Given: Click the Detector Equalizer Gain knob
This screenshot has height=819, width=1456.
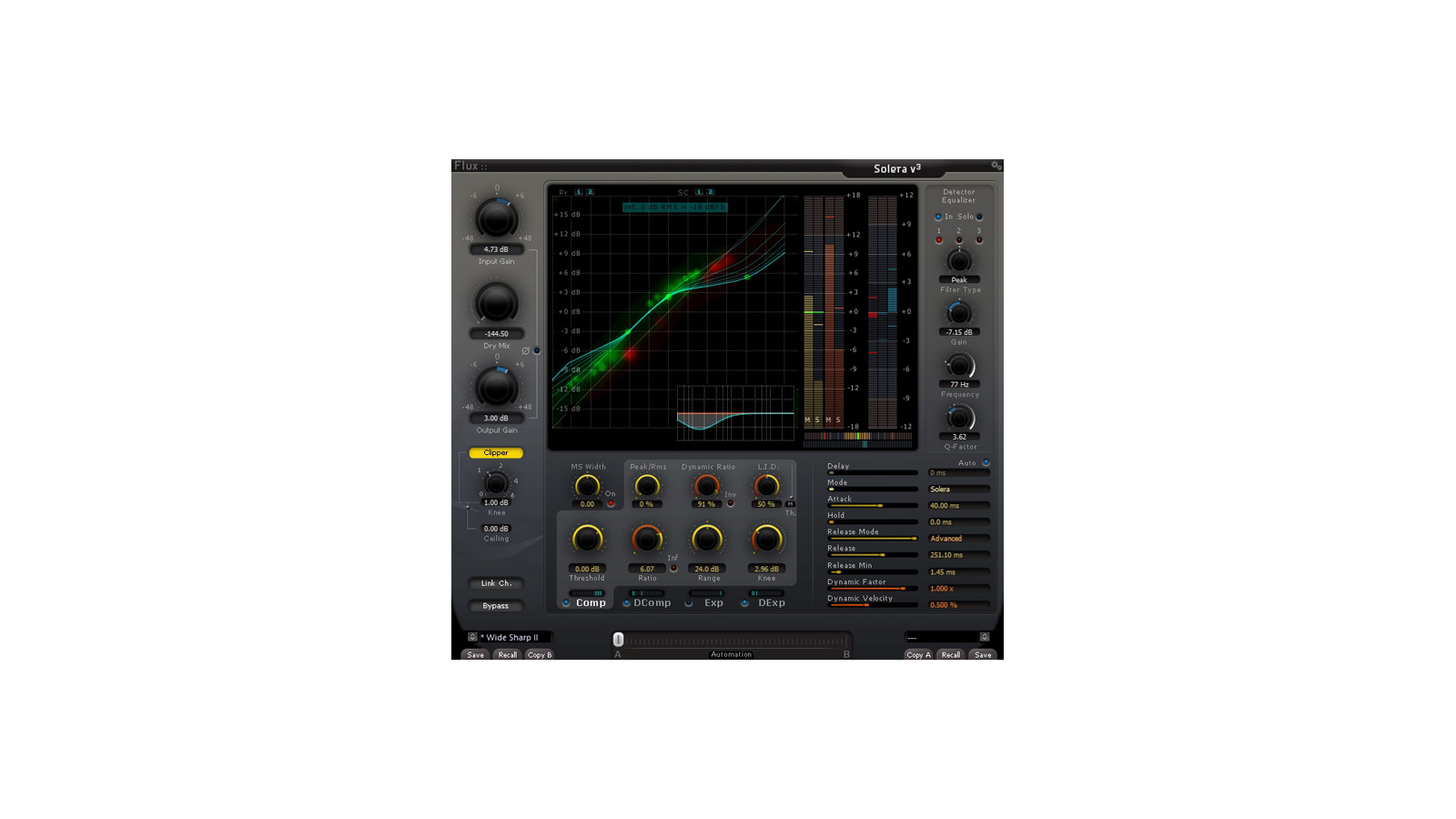Looking at the screenshot, I should [959, 313].
